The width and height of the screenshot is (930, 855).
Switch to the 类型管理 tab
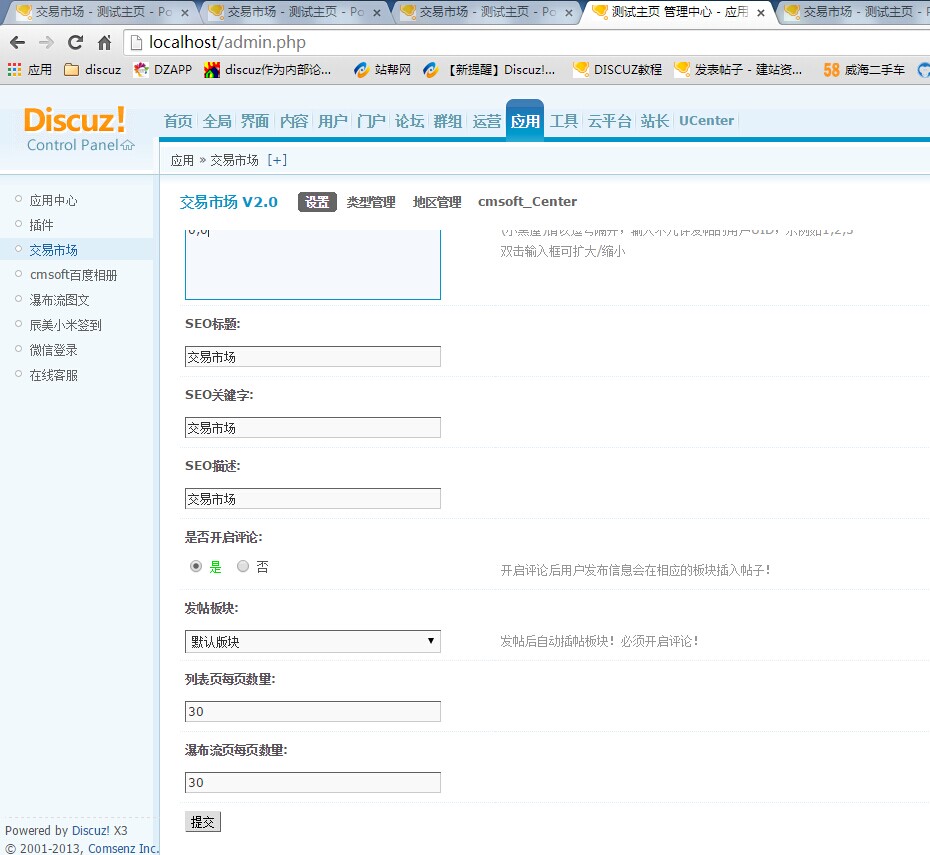[371, 202]
